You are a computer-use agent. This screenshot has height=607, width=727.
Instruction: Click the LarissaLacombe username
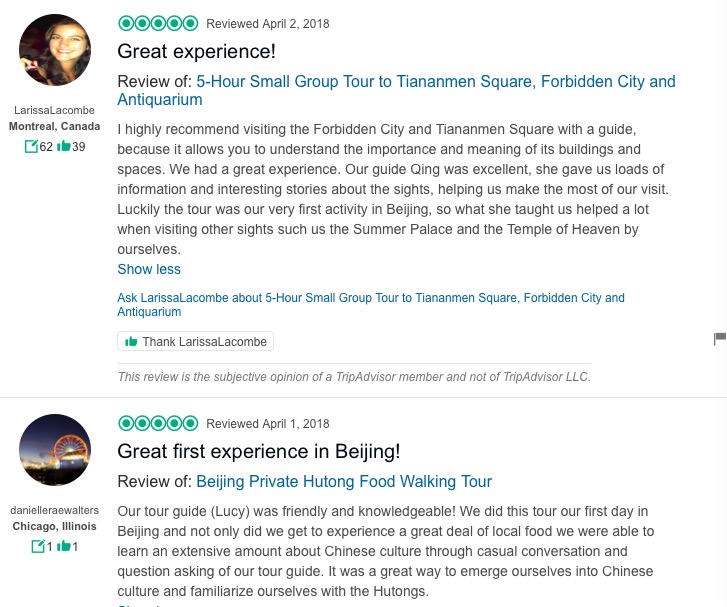[x=55, y=111]
